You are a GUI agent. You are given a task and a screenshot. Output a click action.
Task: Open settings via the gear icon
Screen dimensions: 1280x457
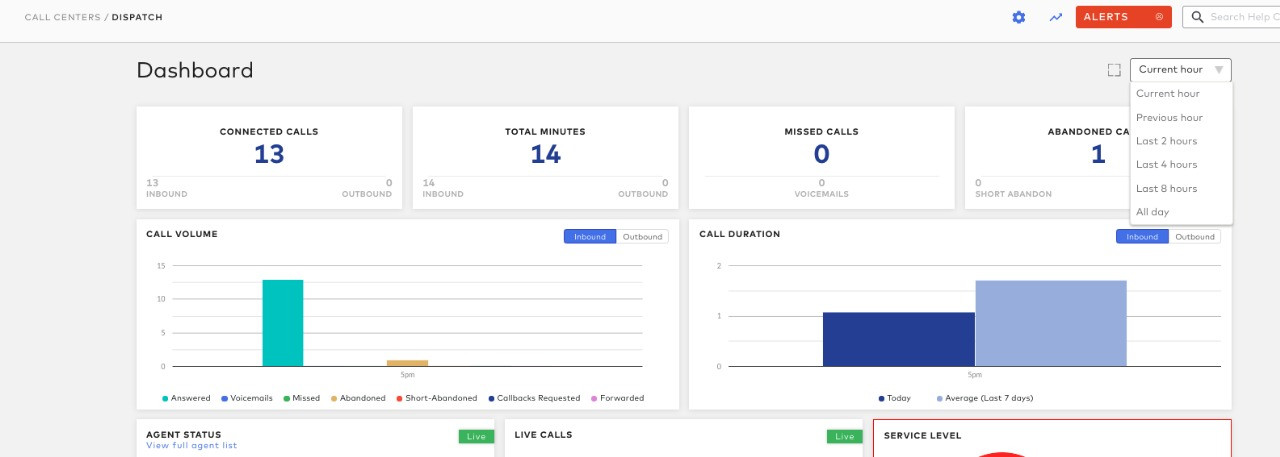[1019, 17]
